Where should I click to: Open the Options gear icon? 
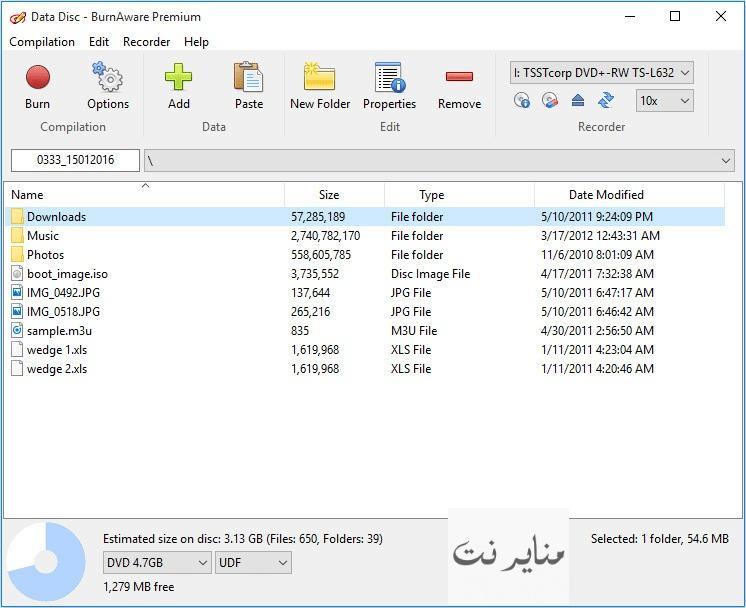(108, 77)
